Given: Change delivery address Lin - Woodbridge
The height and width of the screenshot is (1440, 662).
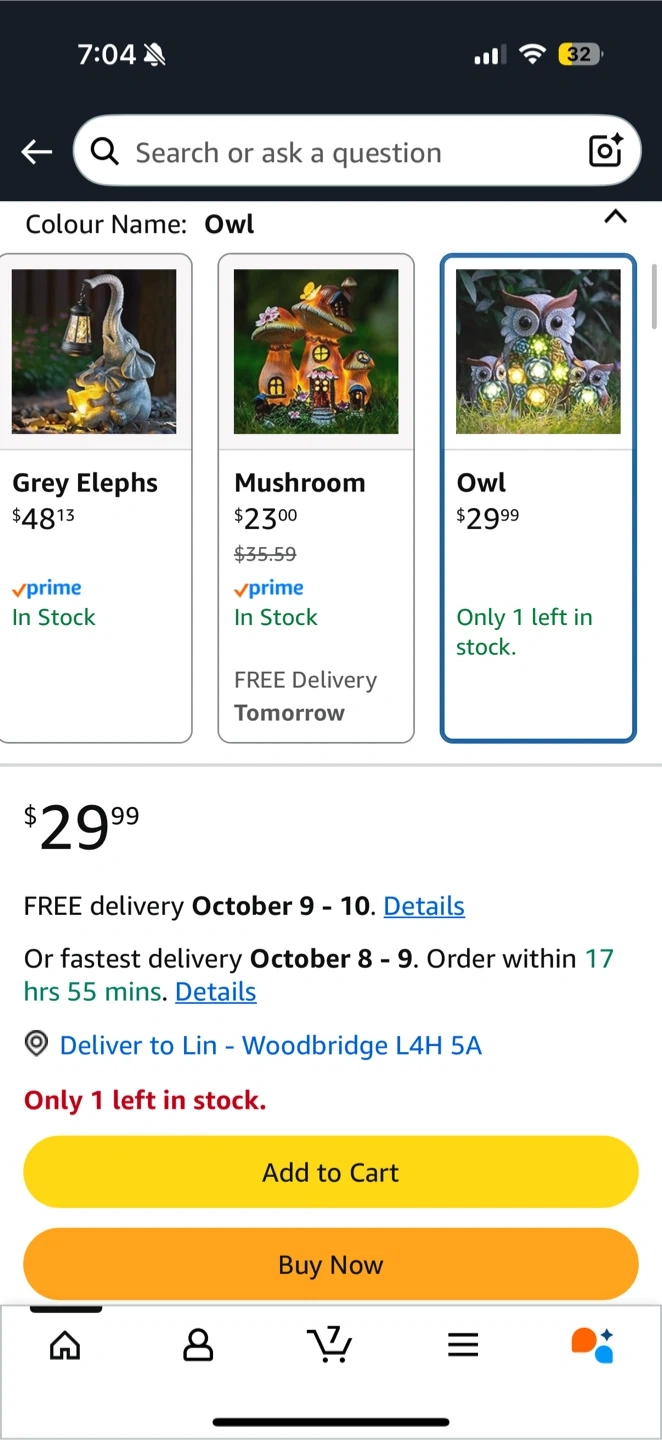Looking at the screenshot, I should (x=270, y=1046).
